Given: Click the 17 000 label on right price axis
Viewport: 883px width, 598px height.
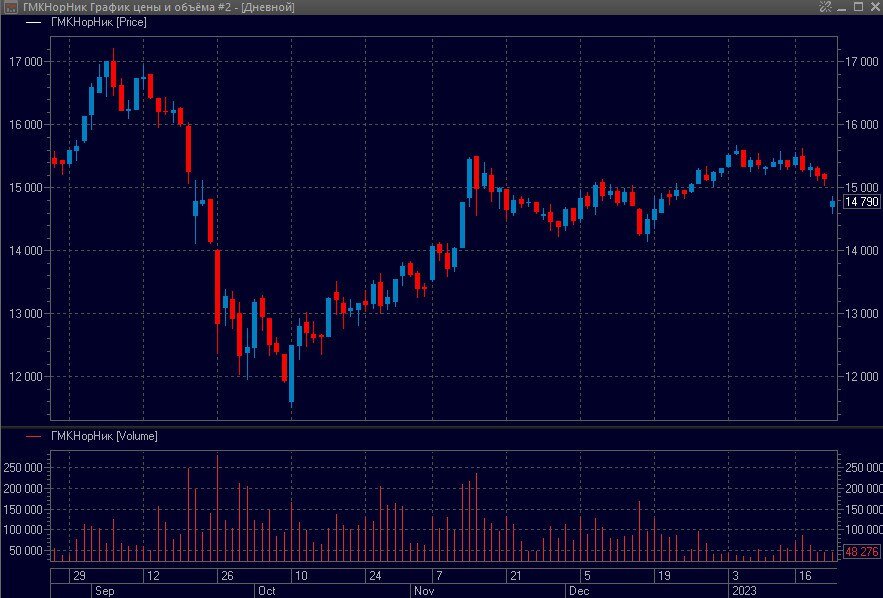Looking at the screenshot, I should pyautogui.click(x=862, y=62).
